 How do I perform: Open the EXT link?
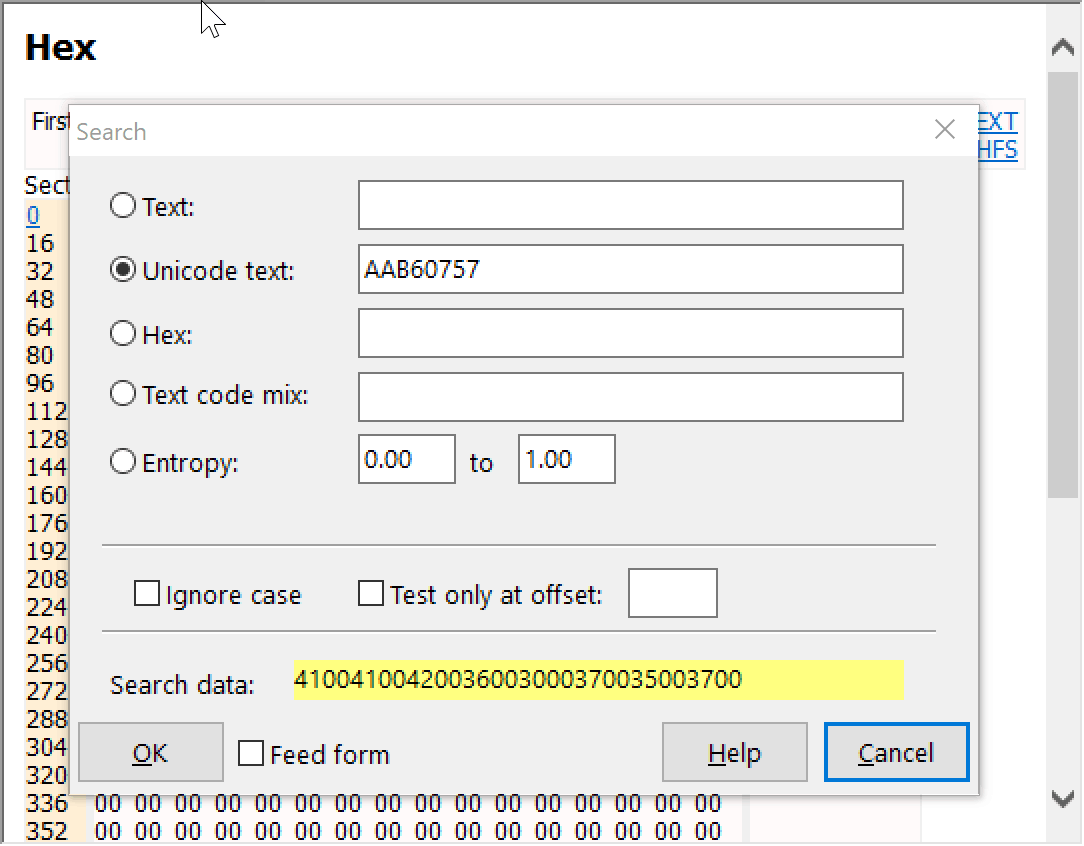click(997, 120)
